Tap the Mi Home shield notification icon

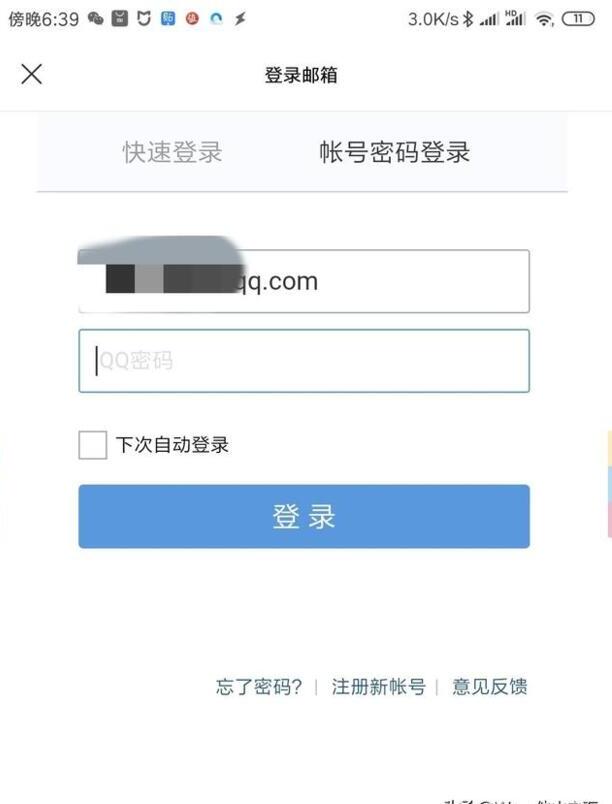144,19
